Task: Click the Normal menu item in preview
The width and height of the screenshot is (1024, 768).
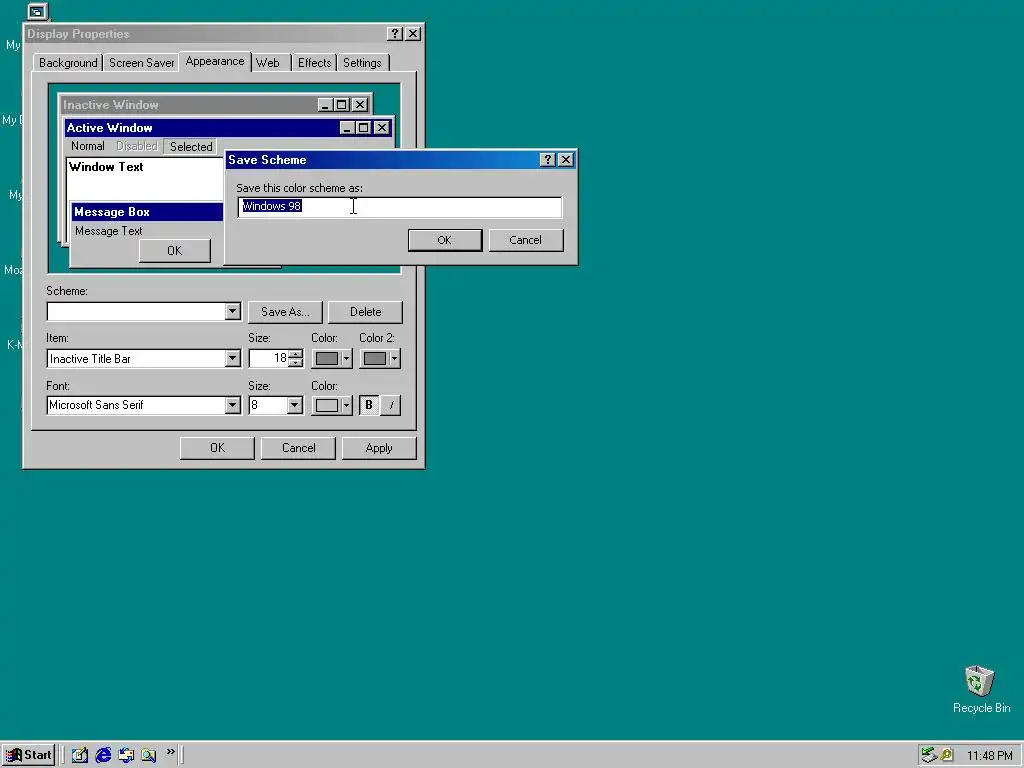Action: pos(88,146)
